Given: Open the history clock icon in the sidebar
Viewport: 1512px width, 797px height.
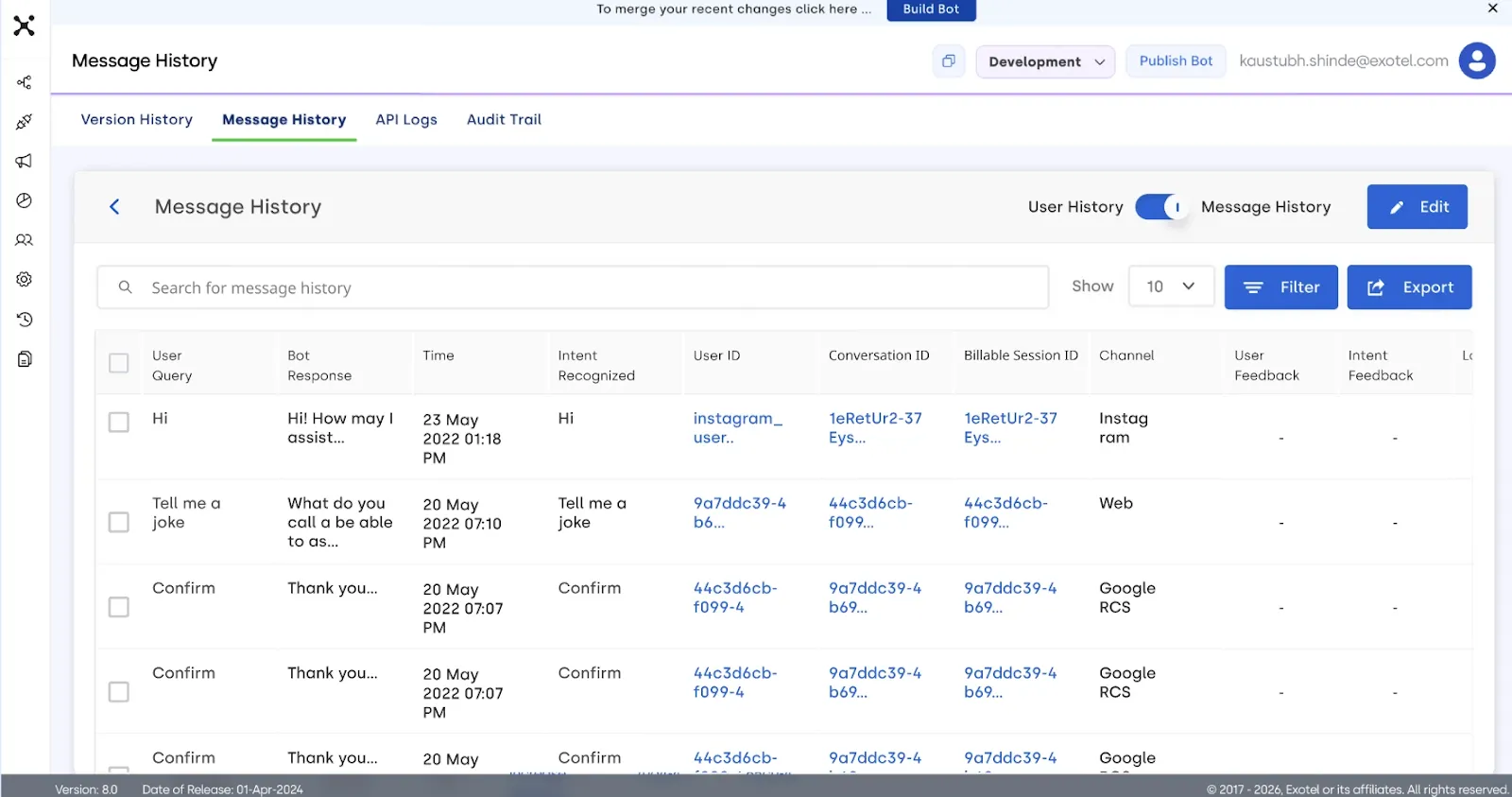Looking at the screenshot, I should 25,320.
